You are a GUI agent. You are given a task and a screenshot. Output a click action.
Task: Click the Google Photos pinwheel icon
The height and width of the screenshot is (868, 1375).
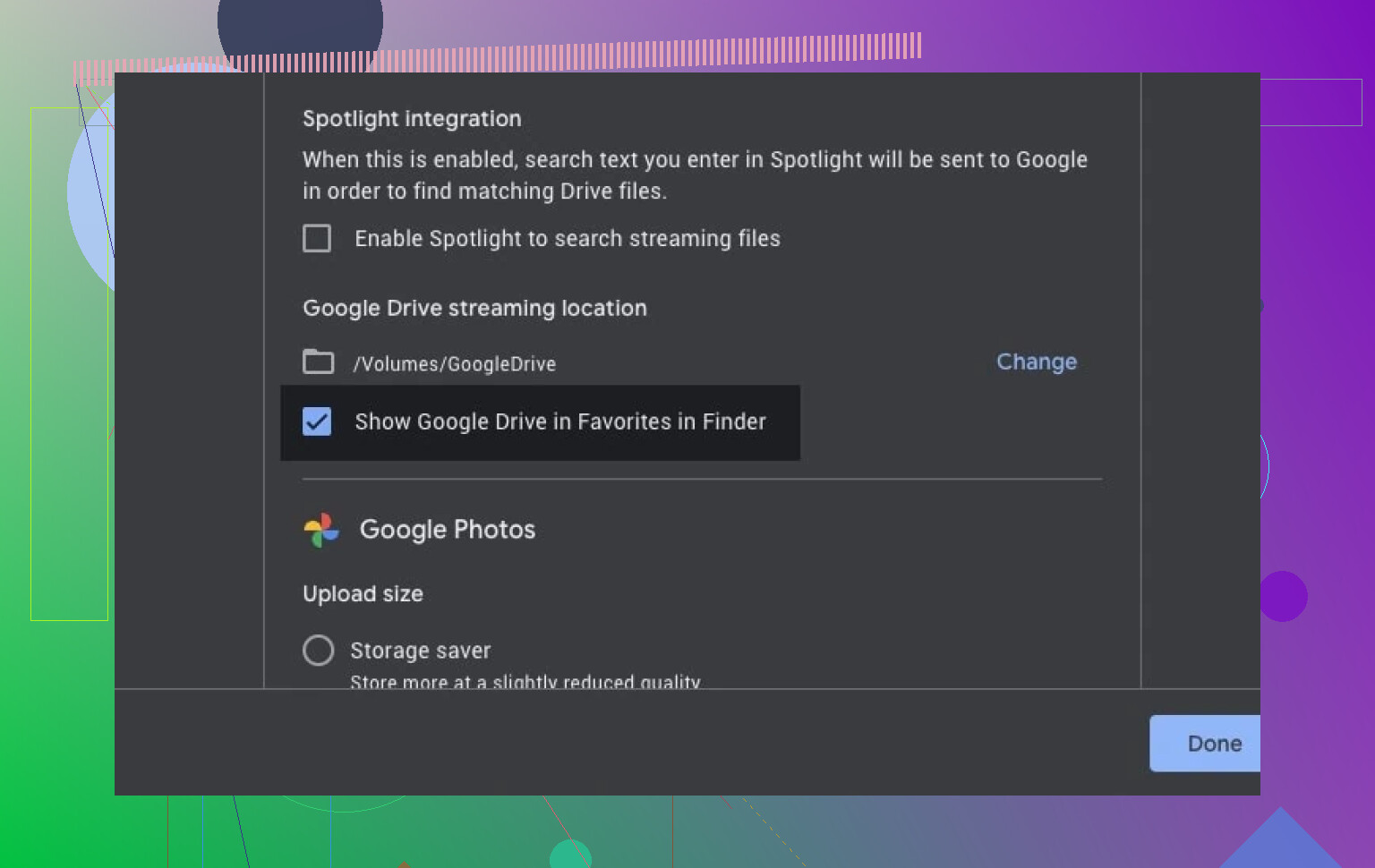[321, 530]
